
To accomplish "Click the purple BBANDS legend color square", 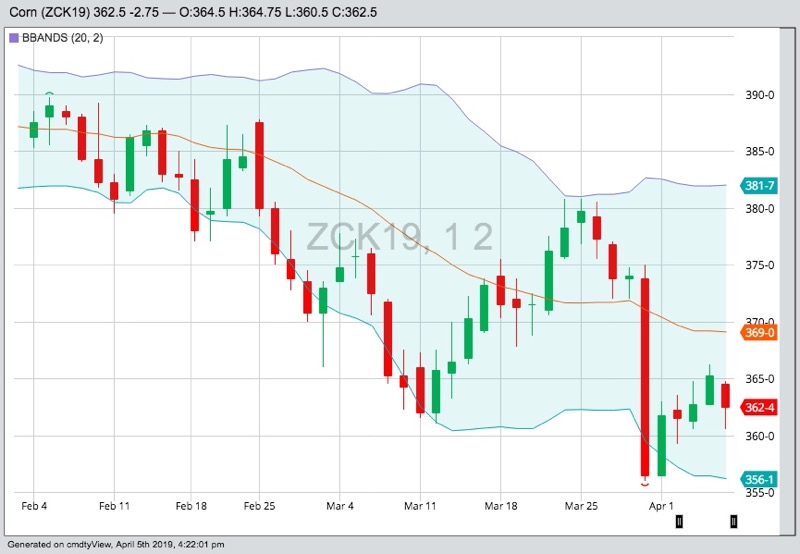I will click(14, 38).
